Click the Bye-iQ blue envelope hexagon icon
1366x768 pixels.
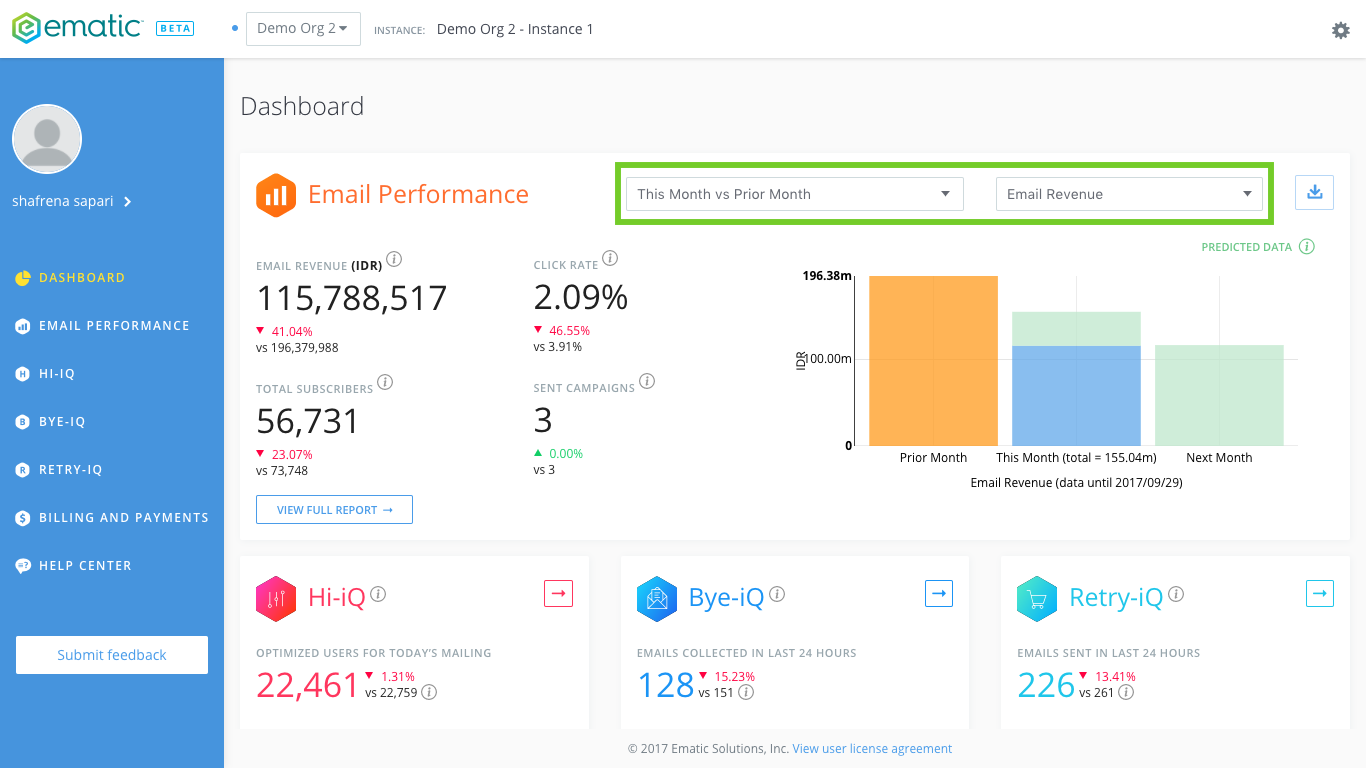coord(657,598)
